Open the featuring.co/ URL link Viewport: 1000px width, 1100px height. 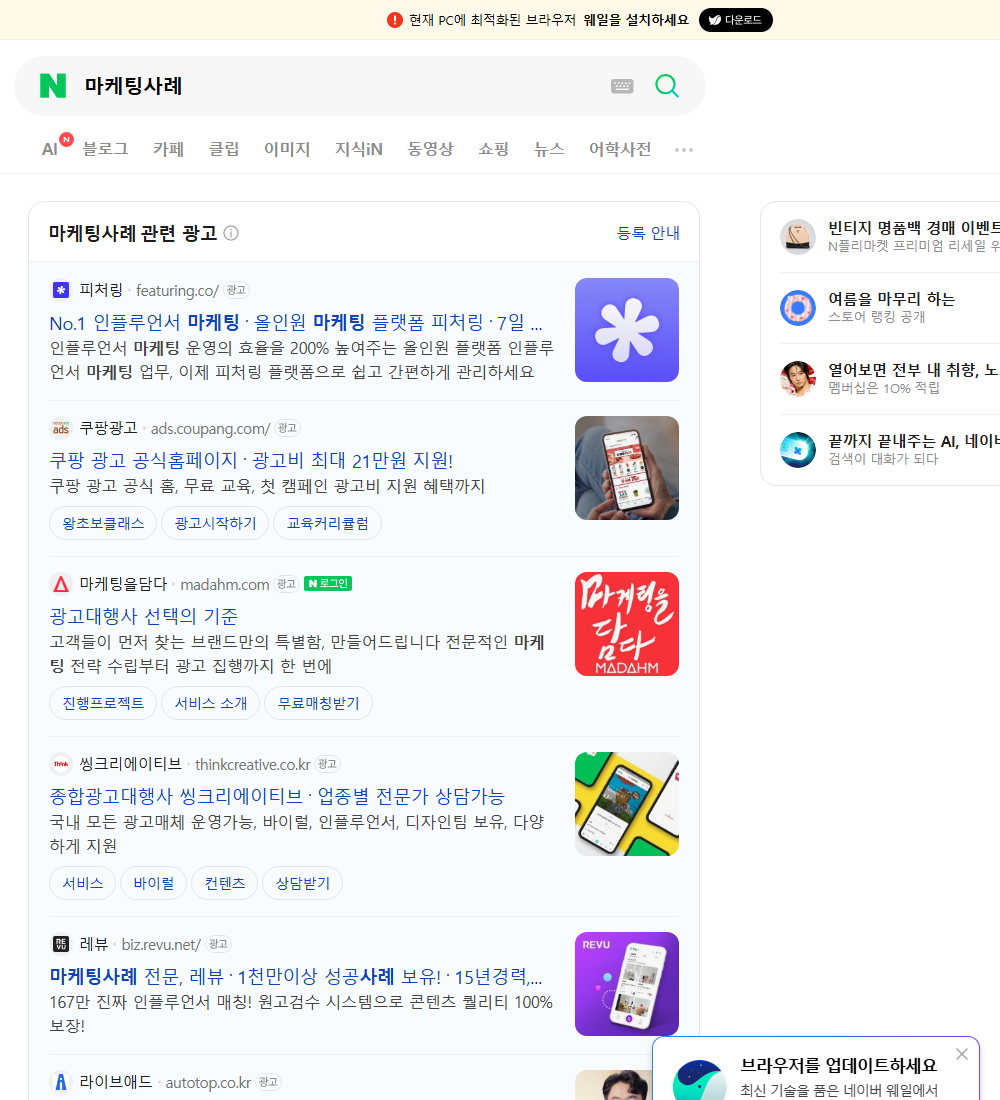coord(178,290)
